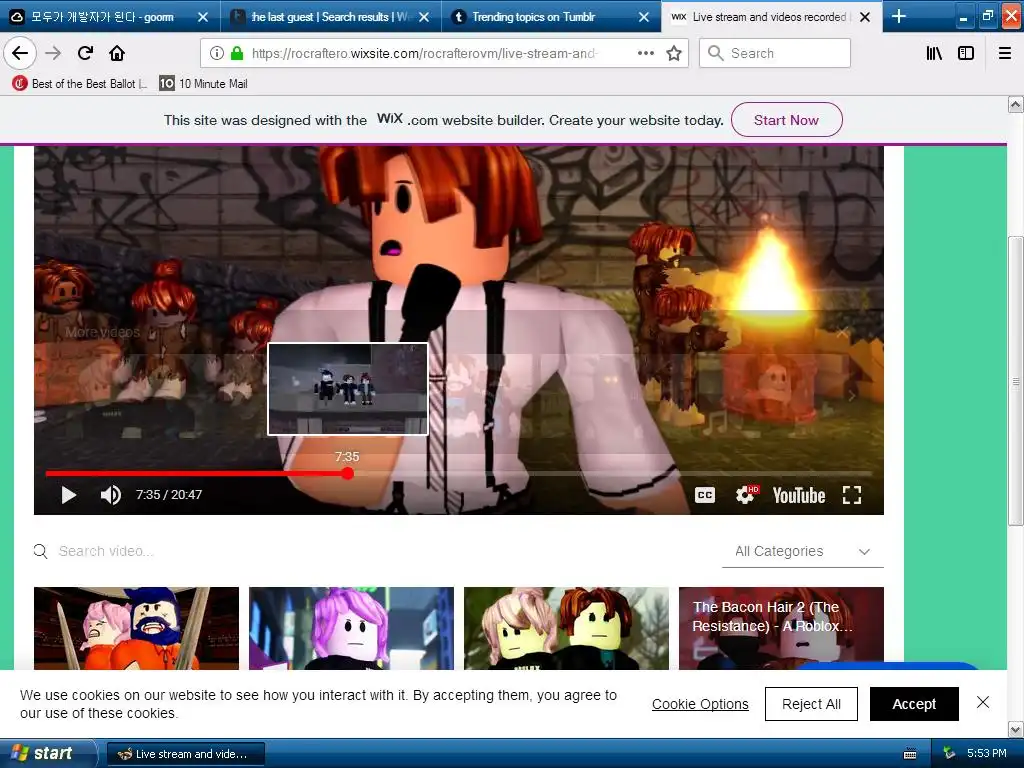
Task: Open The Bacon Hair 2 video thumbnail
Action: pos(781,628)
